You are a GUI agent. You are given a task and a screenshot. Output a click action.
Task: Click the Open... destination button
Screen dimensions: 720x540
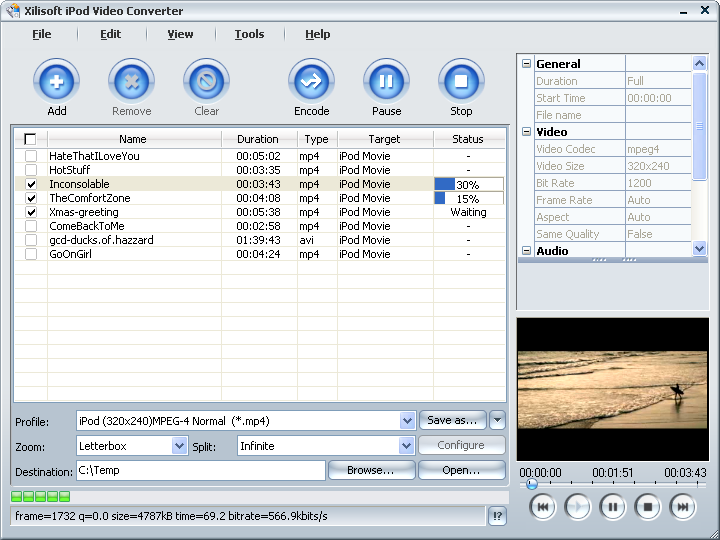[x=461, y=470]
